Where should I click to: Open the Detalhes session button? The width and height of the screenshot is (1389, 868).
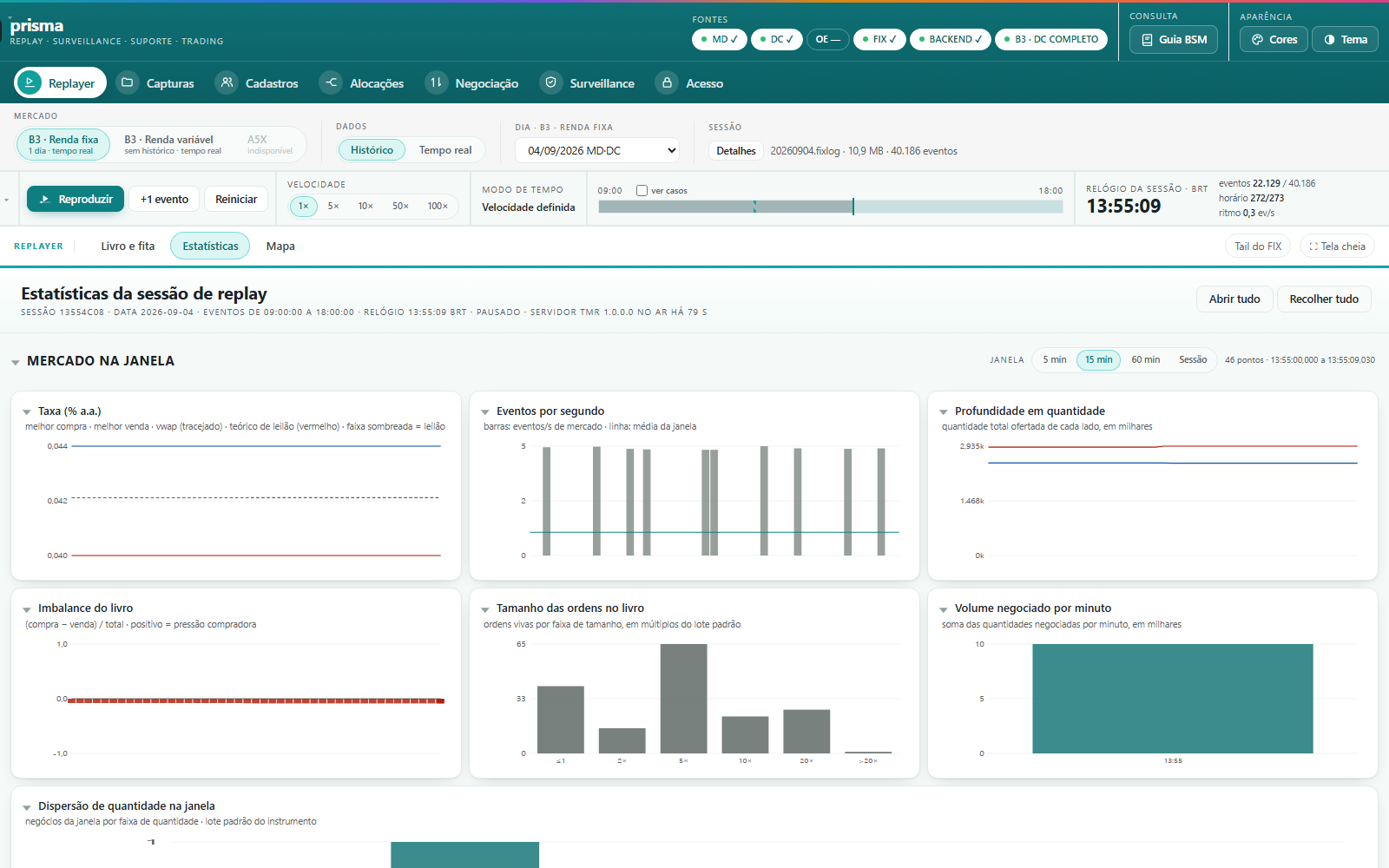point(736,151)
